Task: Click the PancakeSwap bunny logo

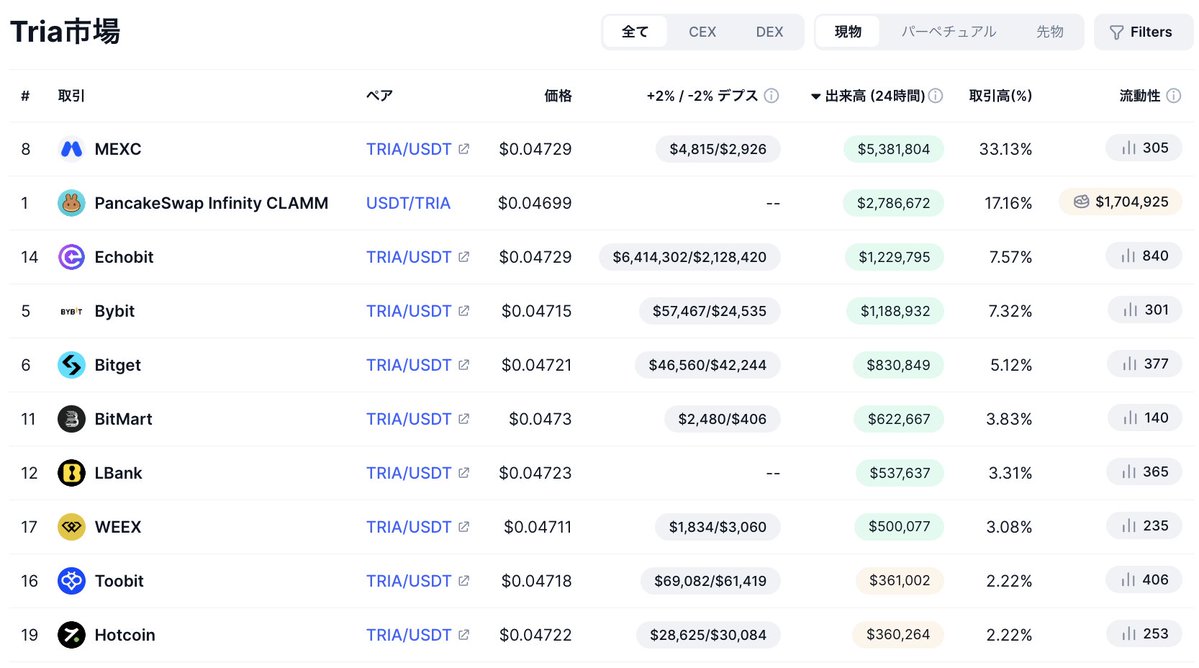Action: click(71, 203)
